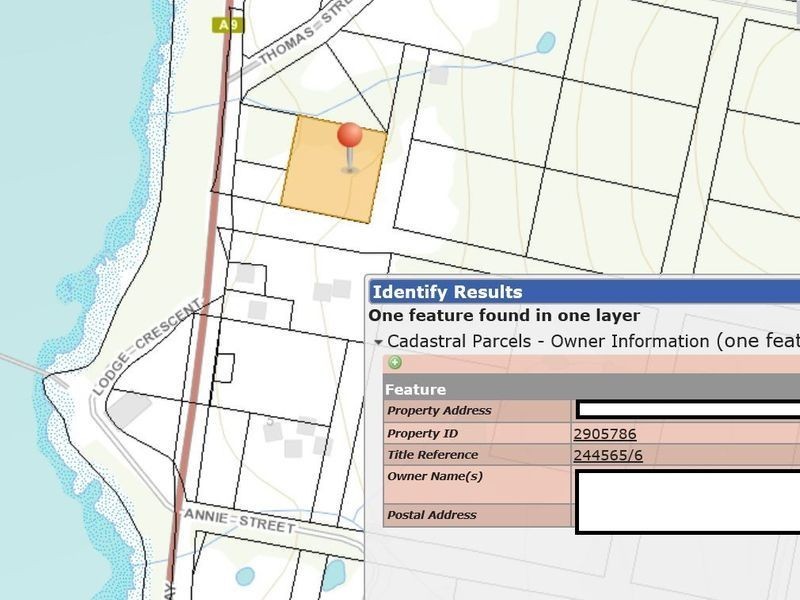Screen dimensions: 800x600
Task: Click the small blue pond near top
Action: pos(546,43)
